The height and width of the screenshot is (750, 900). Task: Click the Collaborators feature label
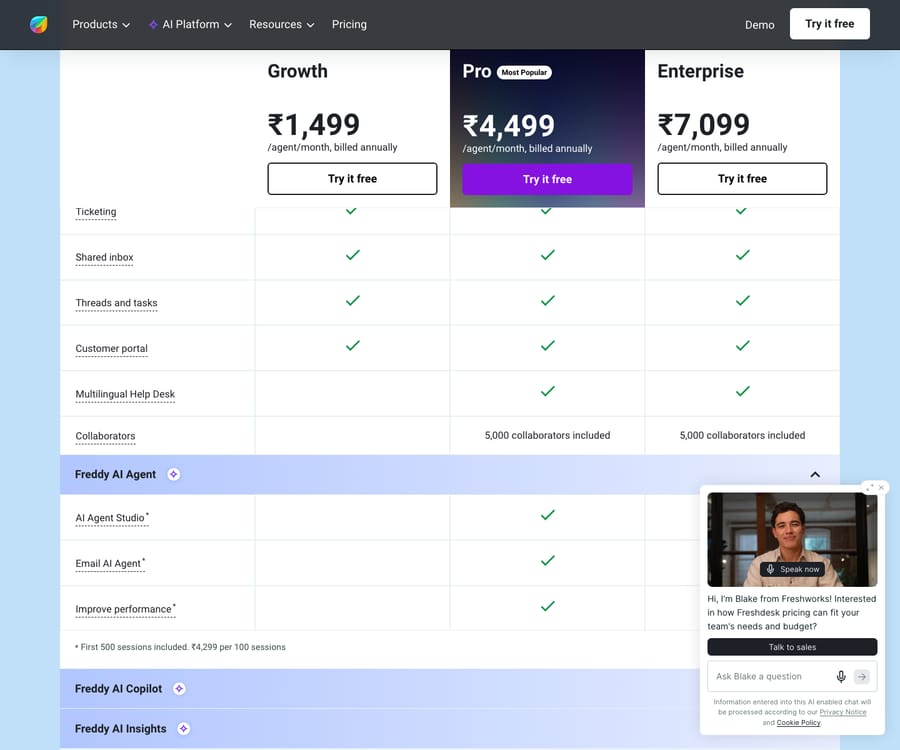click(x=106, y=436)
